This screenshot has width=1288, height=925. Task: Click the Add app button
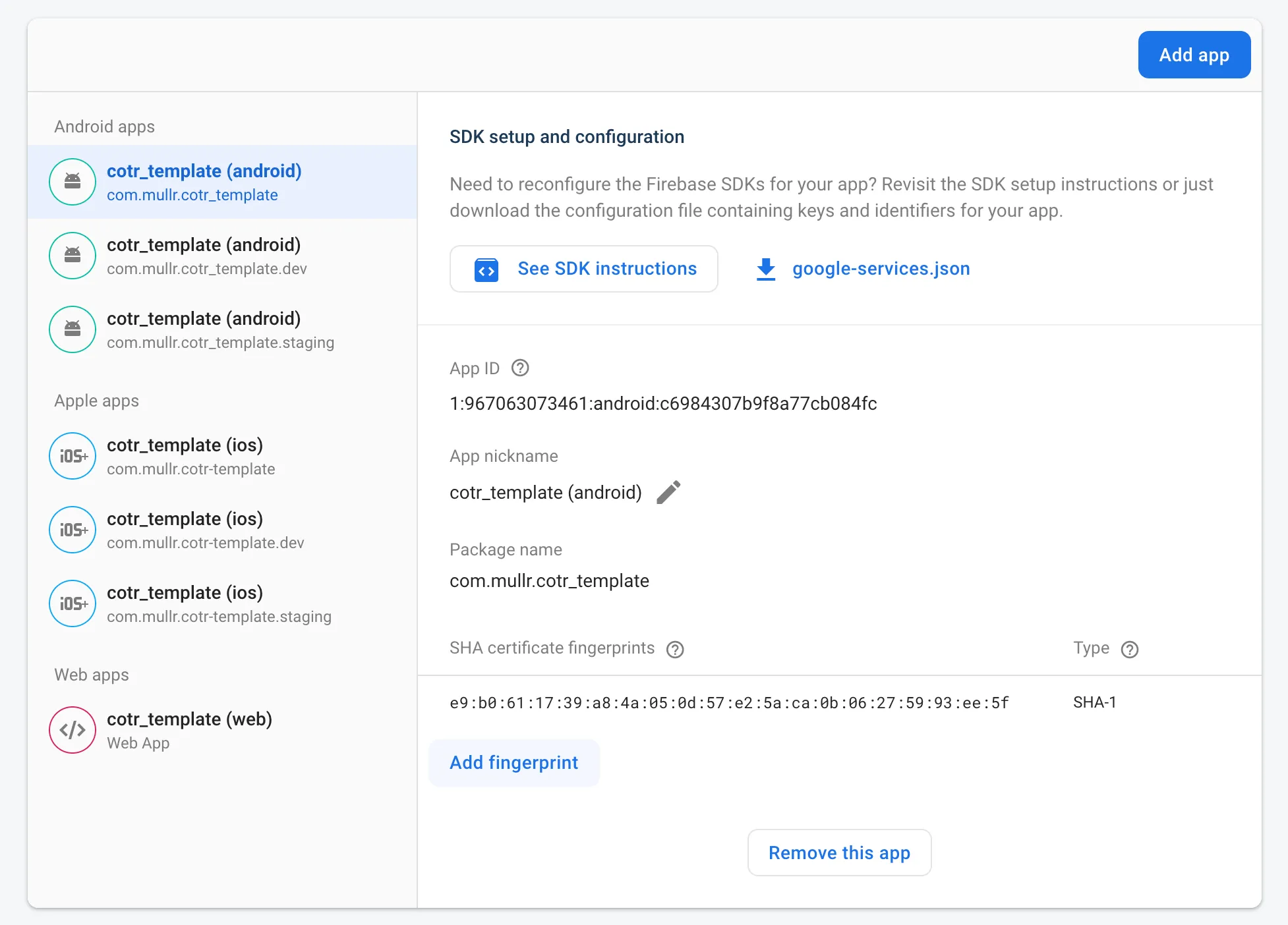1194,55
